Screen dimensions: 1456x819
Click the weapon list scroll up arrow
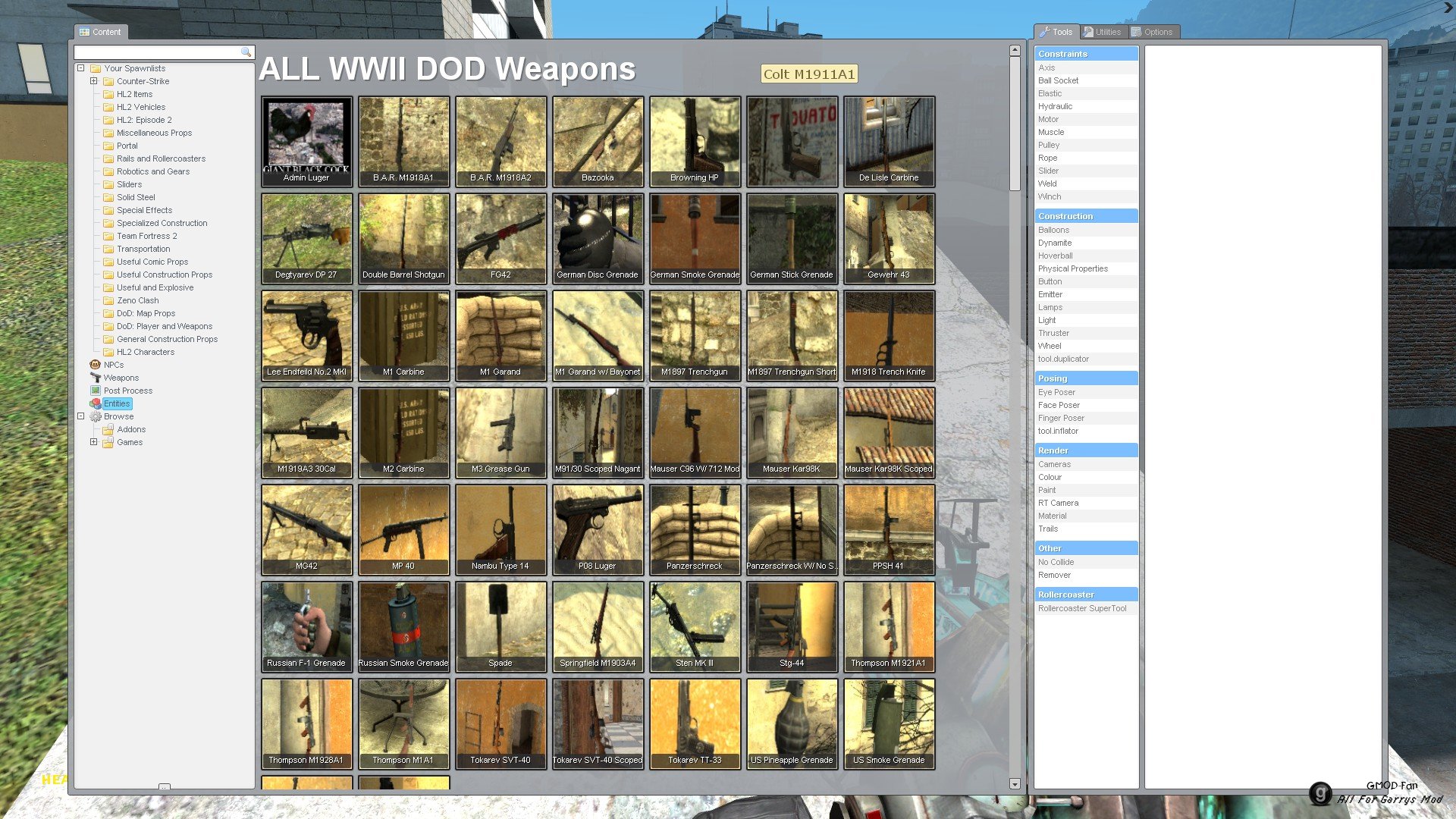[x=1015, y=50]
